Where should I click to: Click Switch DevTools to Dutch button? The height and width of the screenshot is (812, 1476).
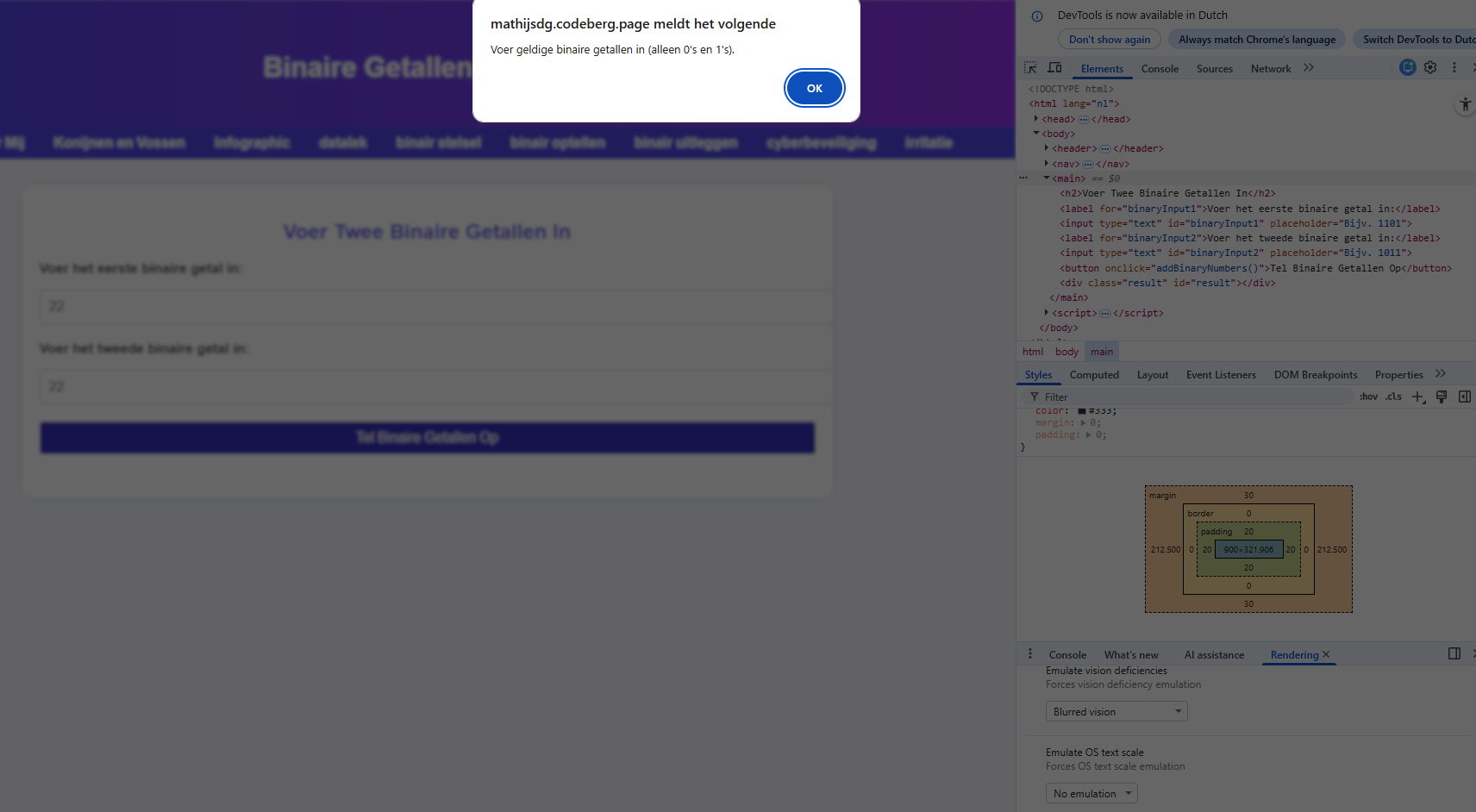point(1416,39)
